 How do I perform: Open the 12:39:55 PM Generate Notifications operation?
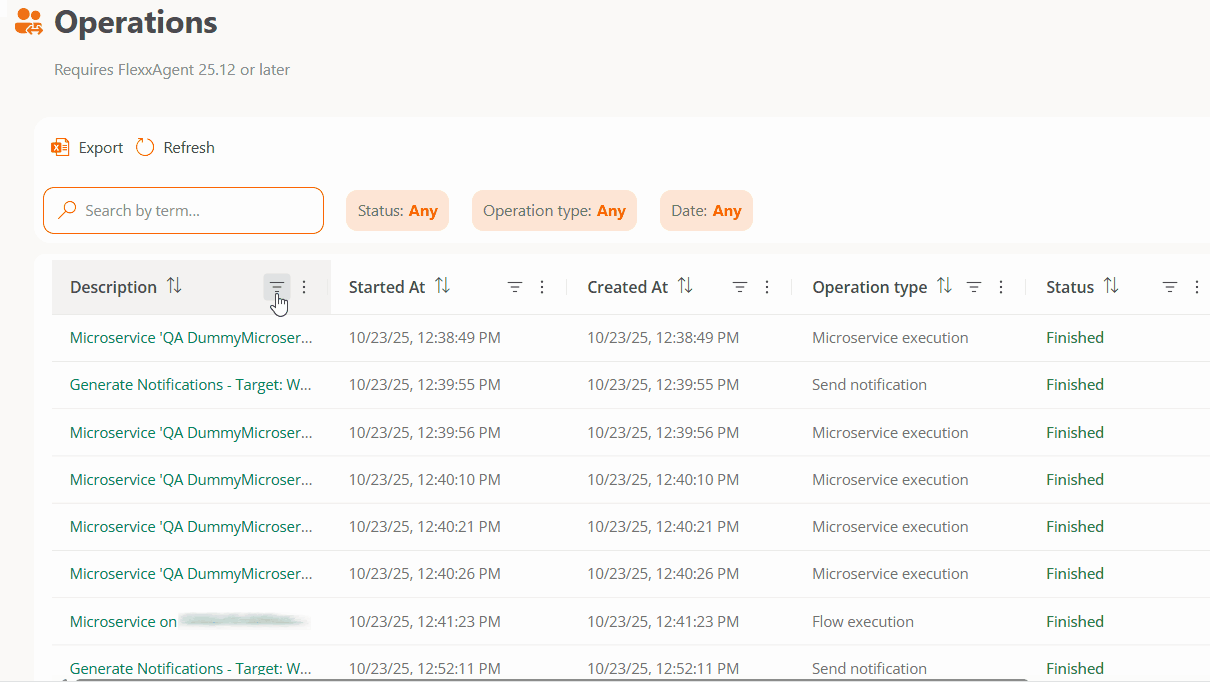coord(190,385)
